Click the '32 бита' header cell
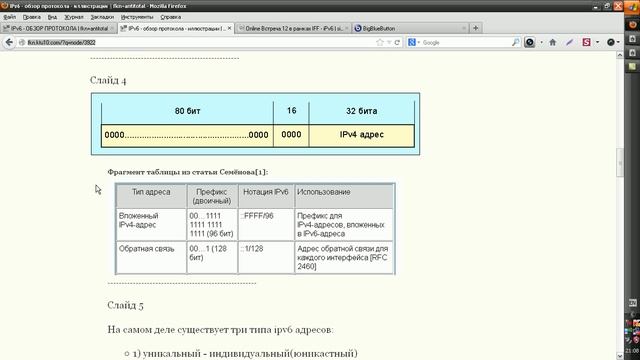This screenshot has width=640, height=360. pos(362,111)
